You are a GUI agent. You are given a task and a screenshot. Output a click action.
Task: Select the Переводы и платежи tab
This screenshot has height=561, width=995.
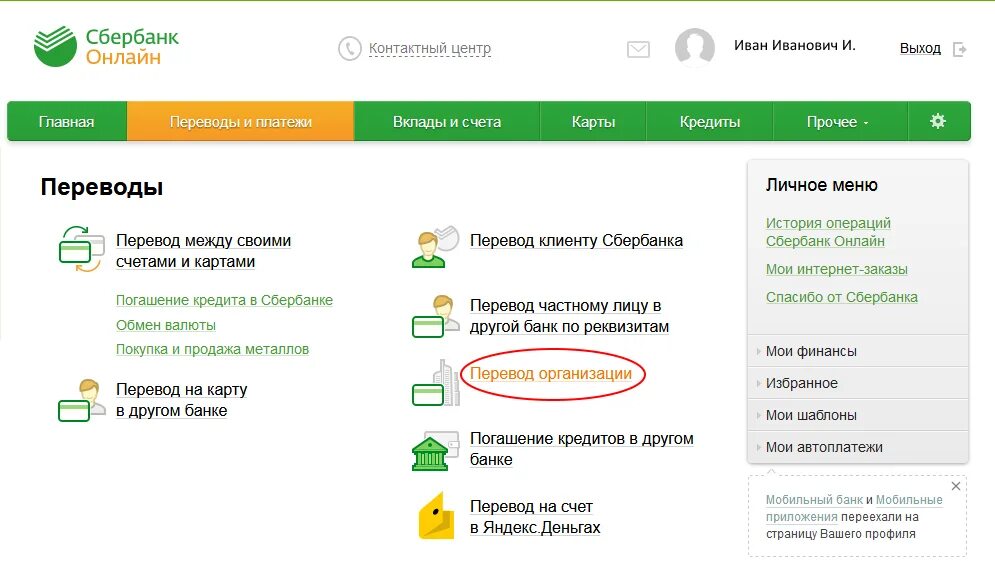241,121
